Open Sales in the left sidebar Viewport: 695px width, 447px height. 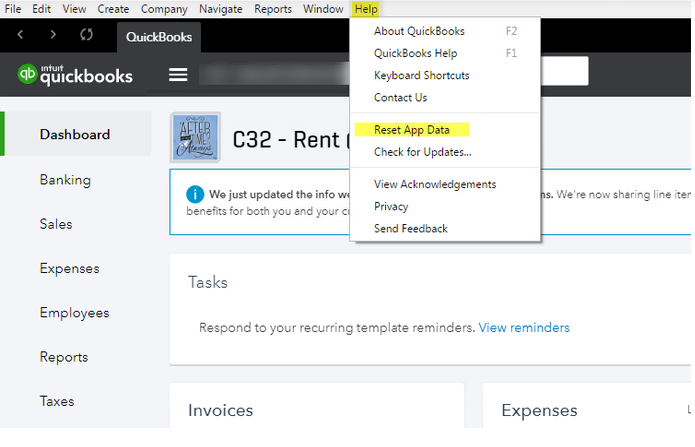click(56, 224)
